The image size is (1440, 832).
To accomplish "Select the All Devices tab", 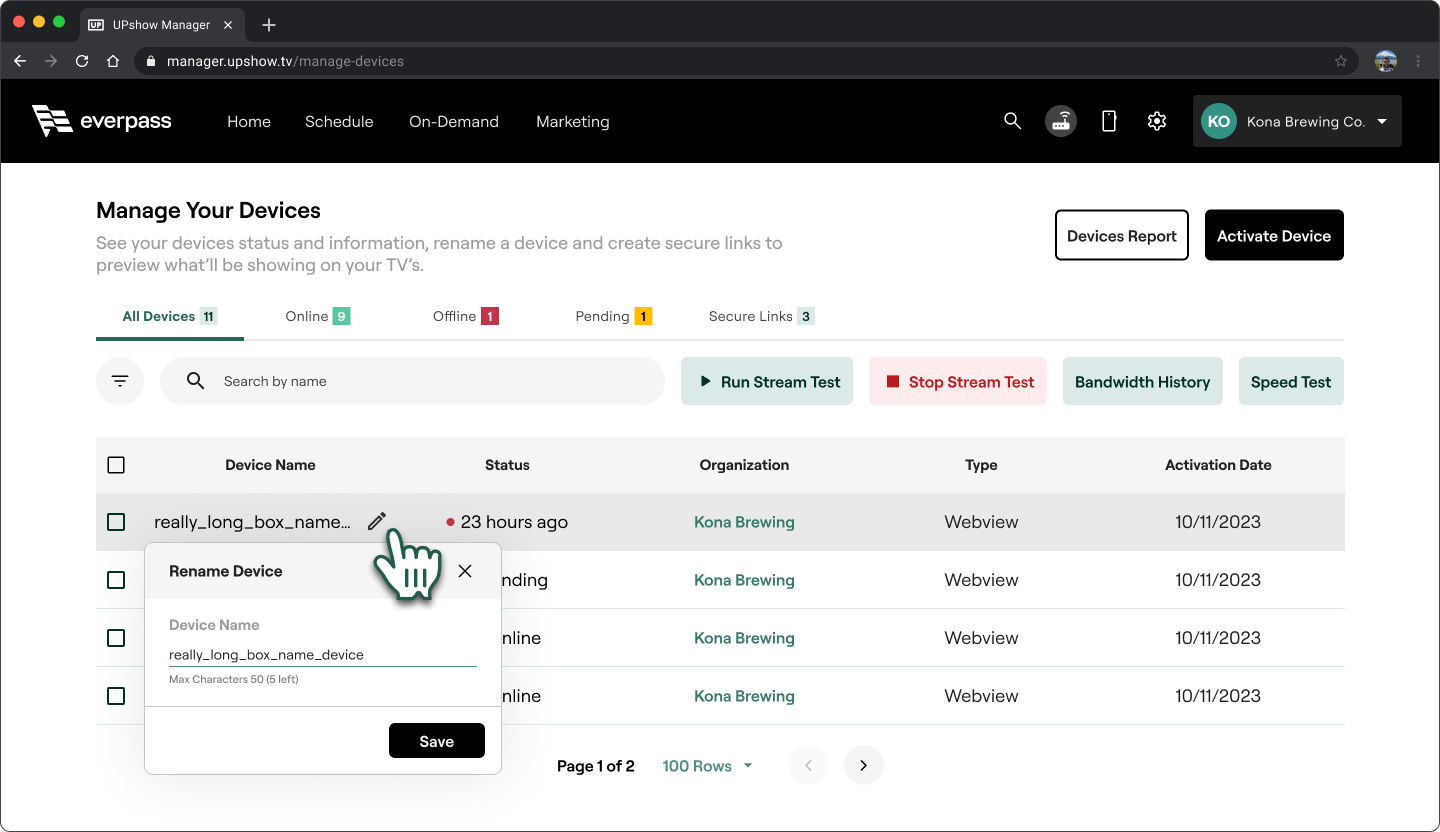I will tap(170, 316).
